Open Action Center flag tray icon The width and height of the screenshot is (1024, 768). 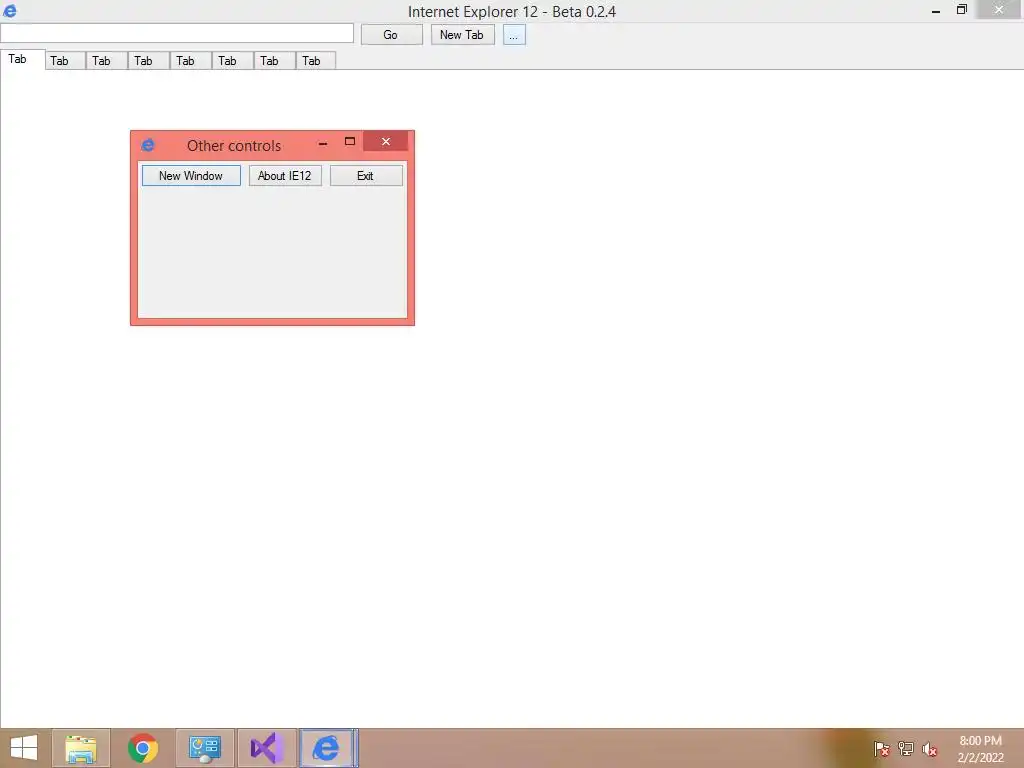point(882,749)
